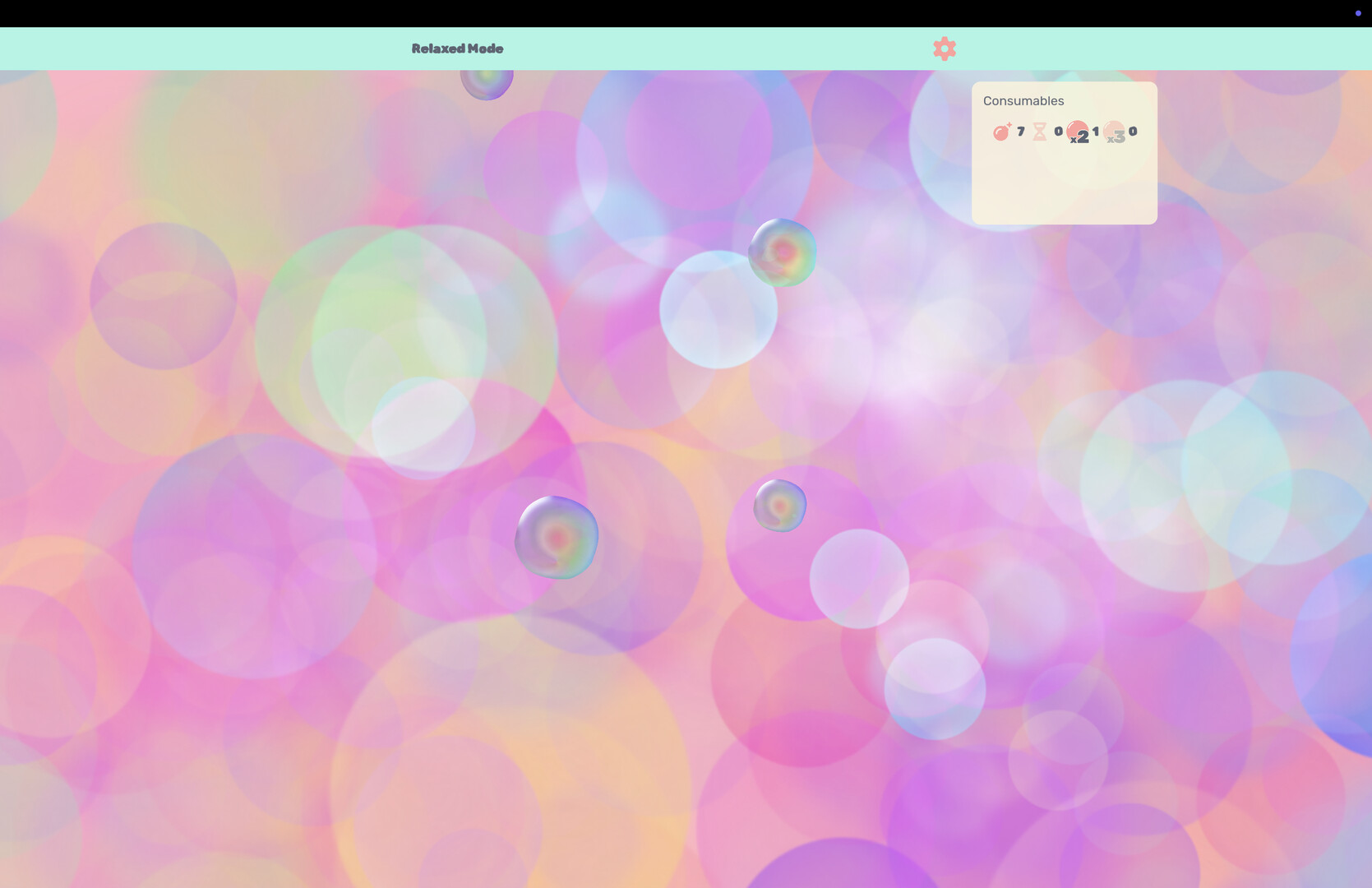Click the Relaxed Mode label
Image resolution: width=1372 pixels, height=888 pixels.
click(457, 49)
